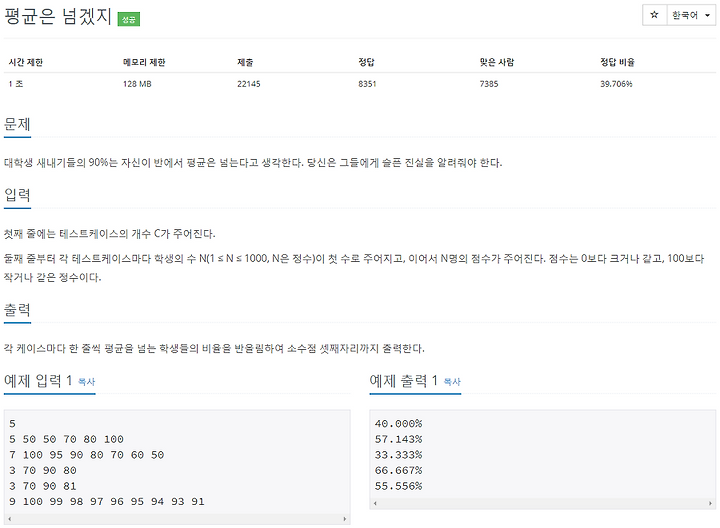
Task: Click the 제출 column header
Action: (x=245, y=62)
